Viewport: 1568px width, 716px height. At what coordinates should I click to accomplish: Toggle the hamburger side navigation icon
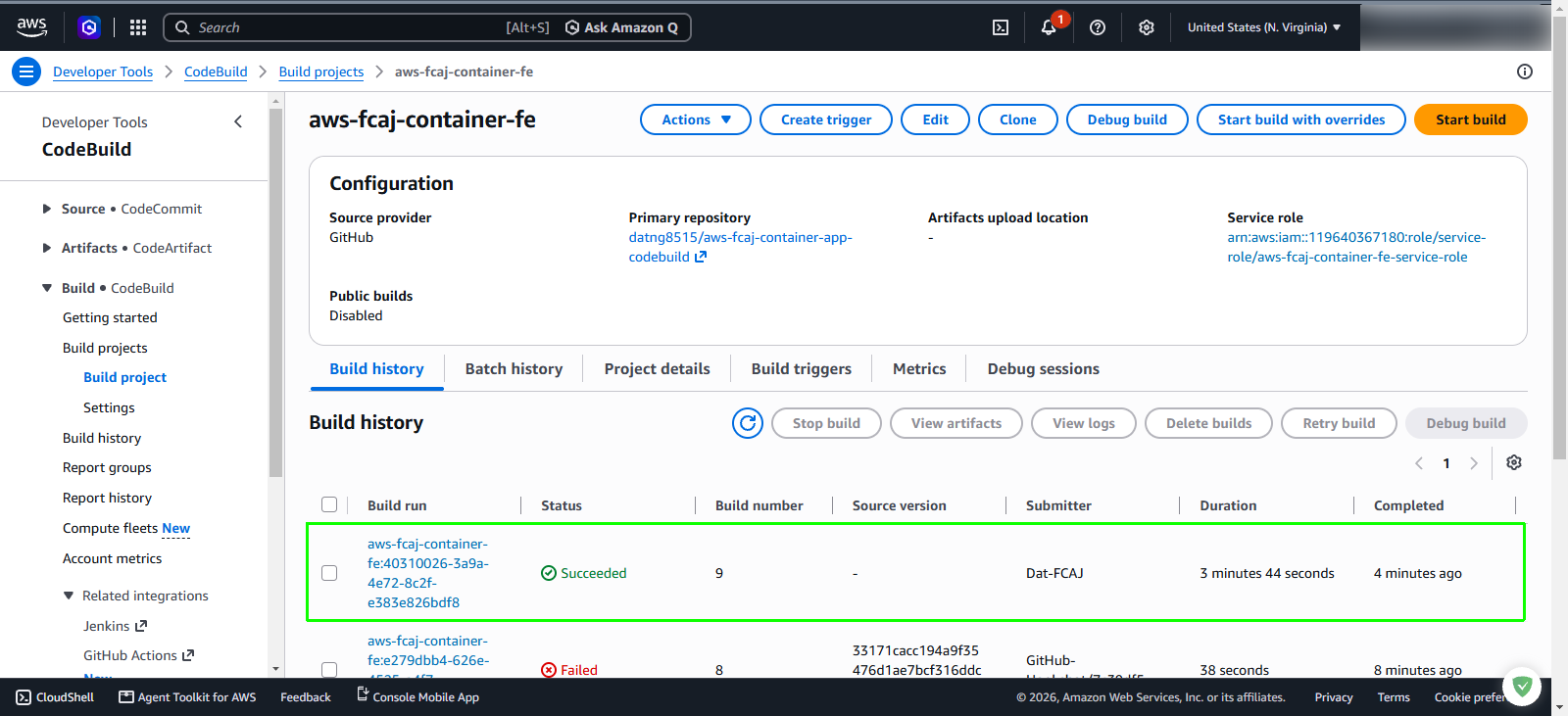click(26, 72)
